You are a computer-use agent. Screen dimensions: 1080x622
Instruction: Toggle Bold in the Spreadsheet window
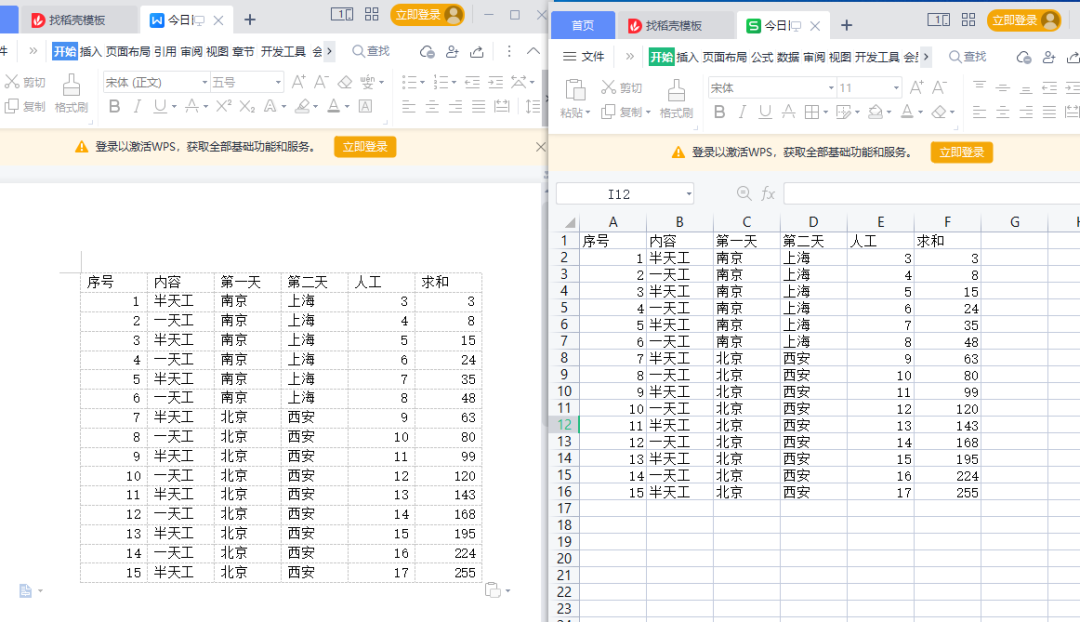[719, 112]
